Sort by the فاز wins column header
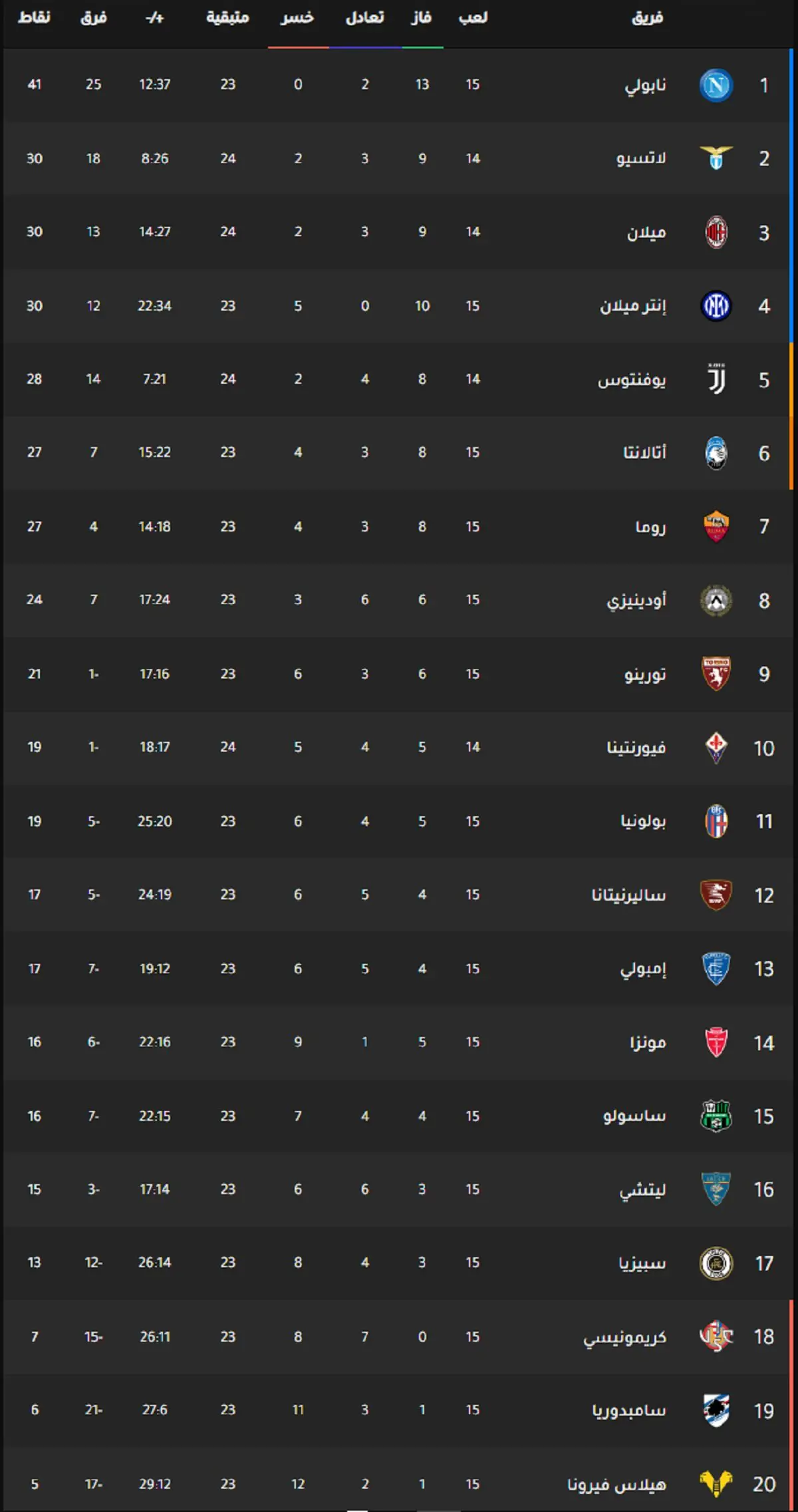798x1512 pixels. pos(422,17)
